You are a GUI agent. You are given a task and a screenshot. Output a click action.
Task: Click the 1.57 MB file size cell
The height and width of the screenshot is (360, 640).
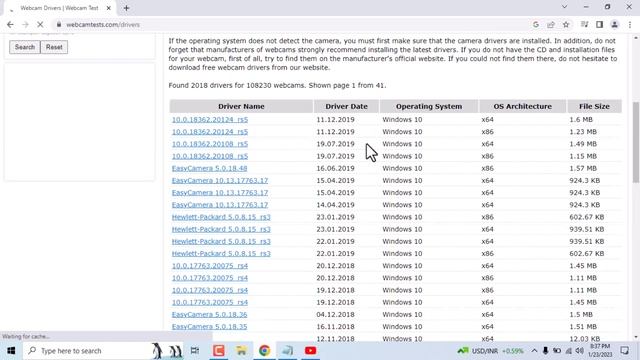point(583,168)
